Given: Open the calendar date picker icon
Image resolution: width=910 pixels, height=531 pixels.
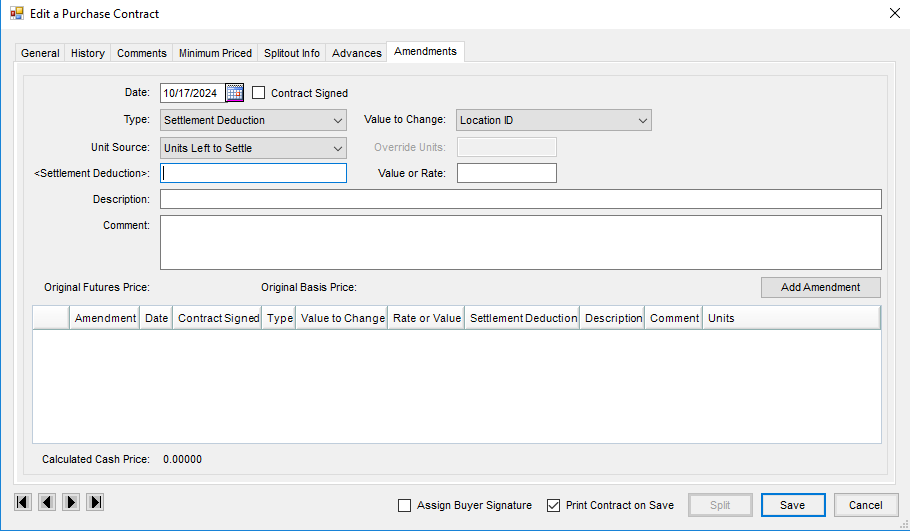Looking at the screenshot, I should pos(234,93).
